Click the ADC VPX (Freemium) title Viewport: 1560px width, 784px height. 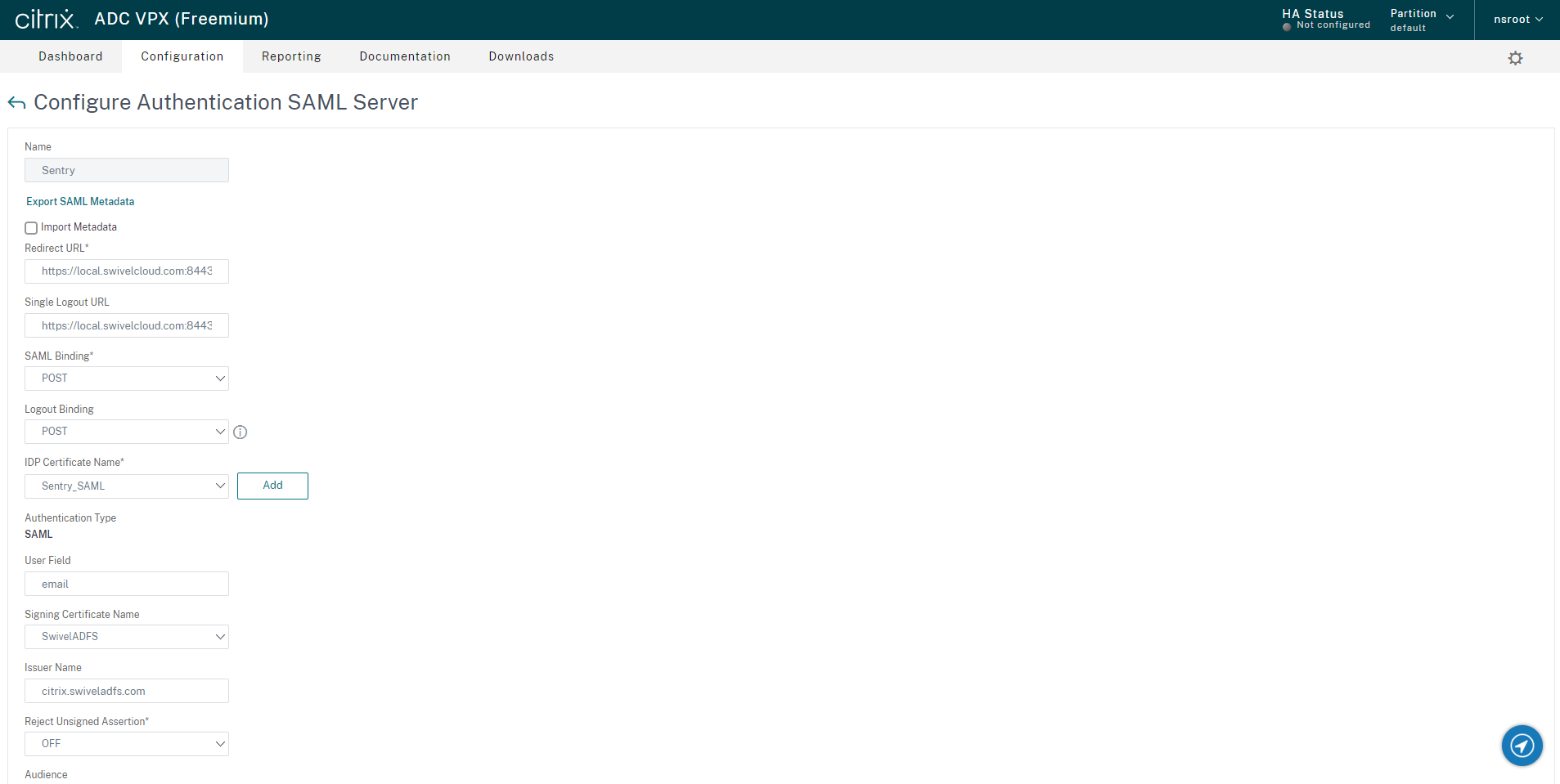(x=181, y=19)
